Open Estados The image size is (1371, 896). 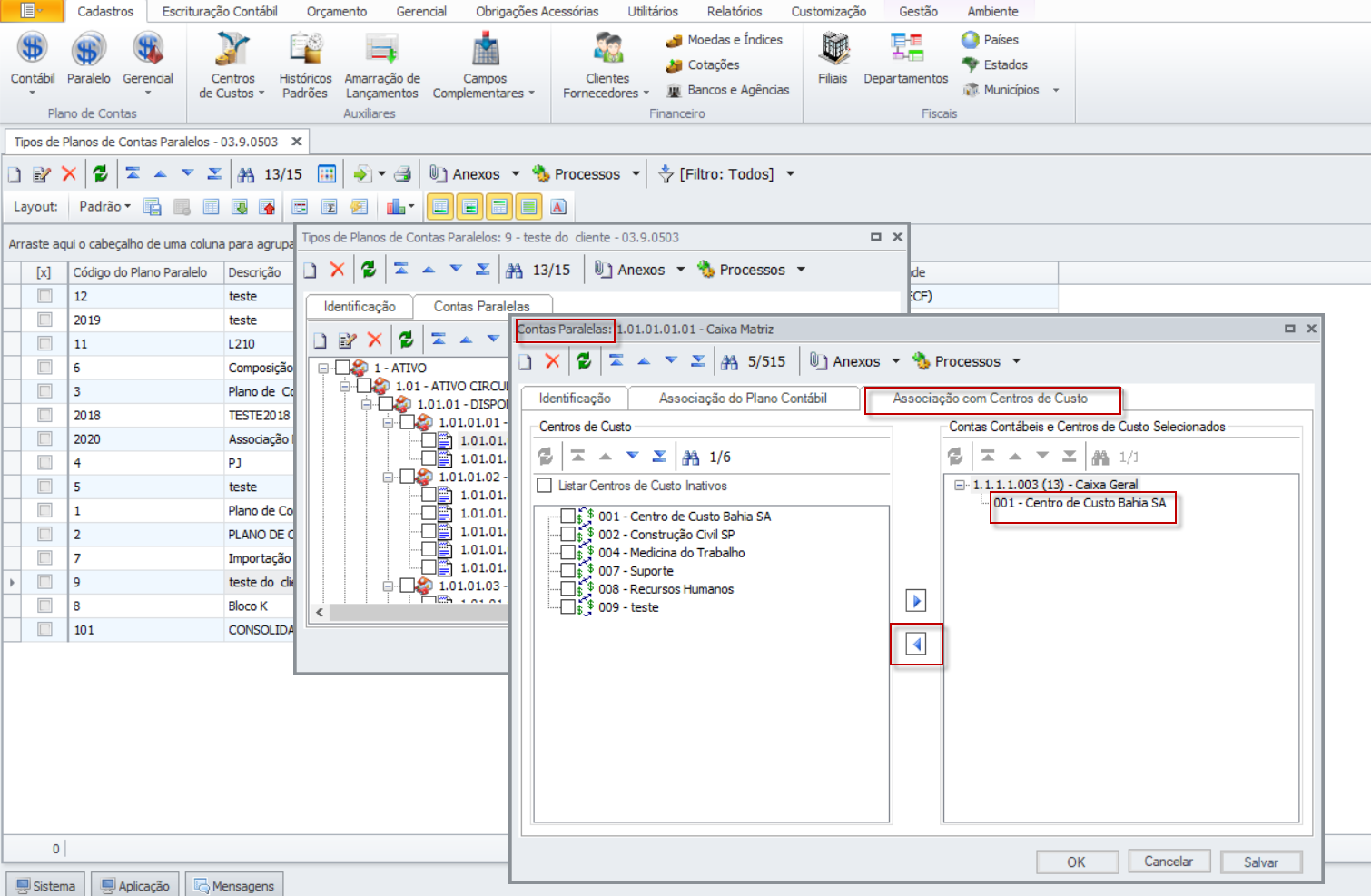click(995, 65)
